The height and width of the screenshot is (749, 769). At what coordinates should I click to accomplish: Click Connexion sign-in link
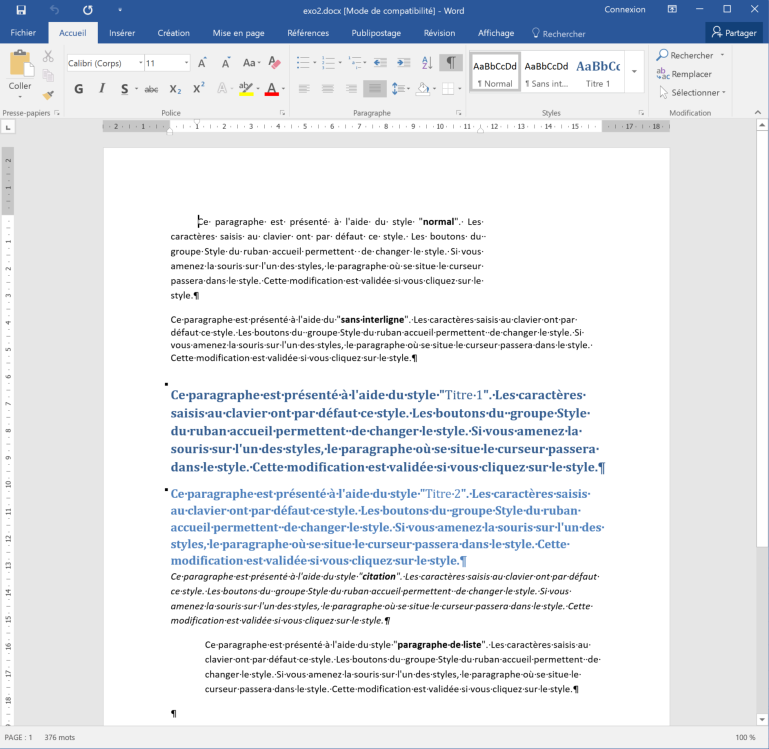tap(625, 9)
